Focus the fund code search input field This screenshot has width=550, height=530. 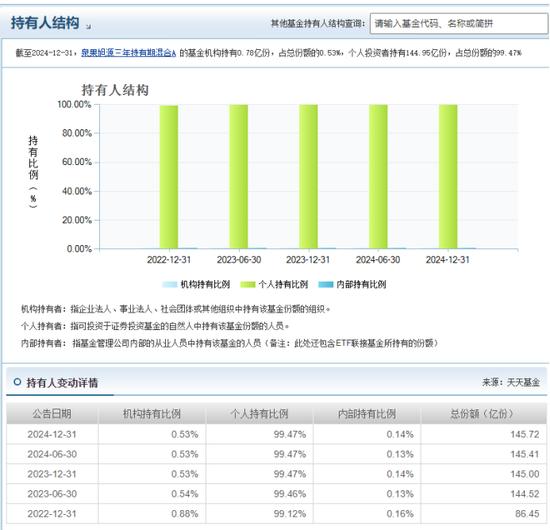point(459,24)
